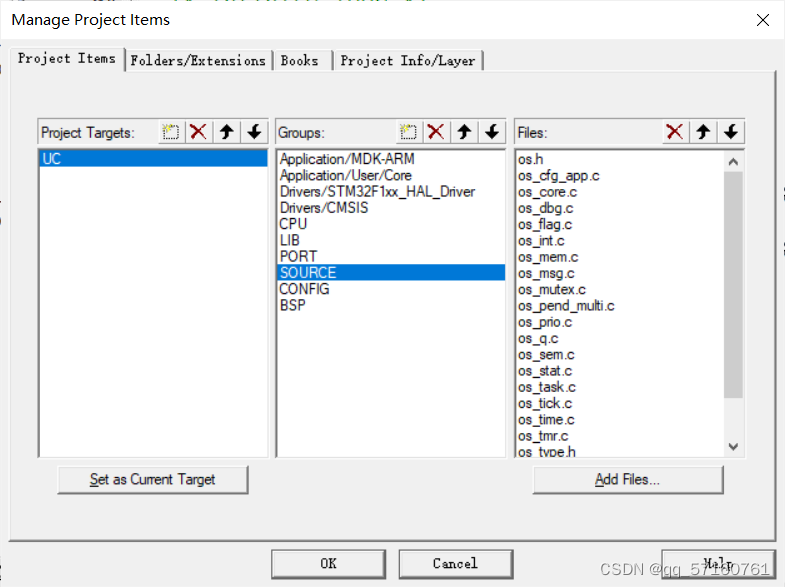Select Drivers/CMSIS group

click(x=391, y=207)
